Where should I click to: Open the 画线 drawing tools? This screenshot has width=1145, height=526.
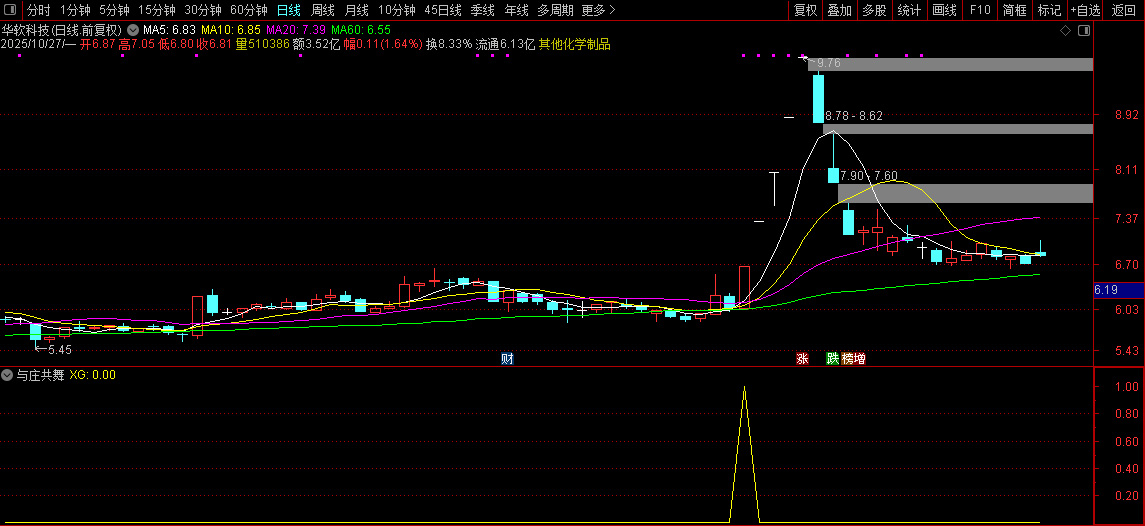(945, 10)
